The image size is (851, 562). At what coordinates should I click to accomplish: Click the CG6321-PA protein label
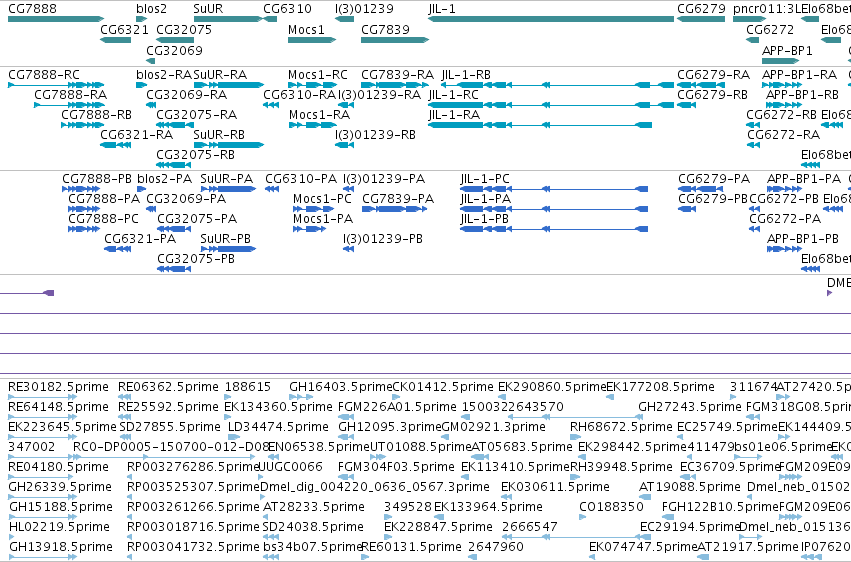140,239
